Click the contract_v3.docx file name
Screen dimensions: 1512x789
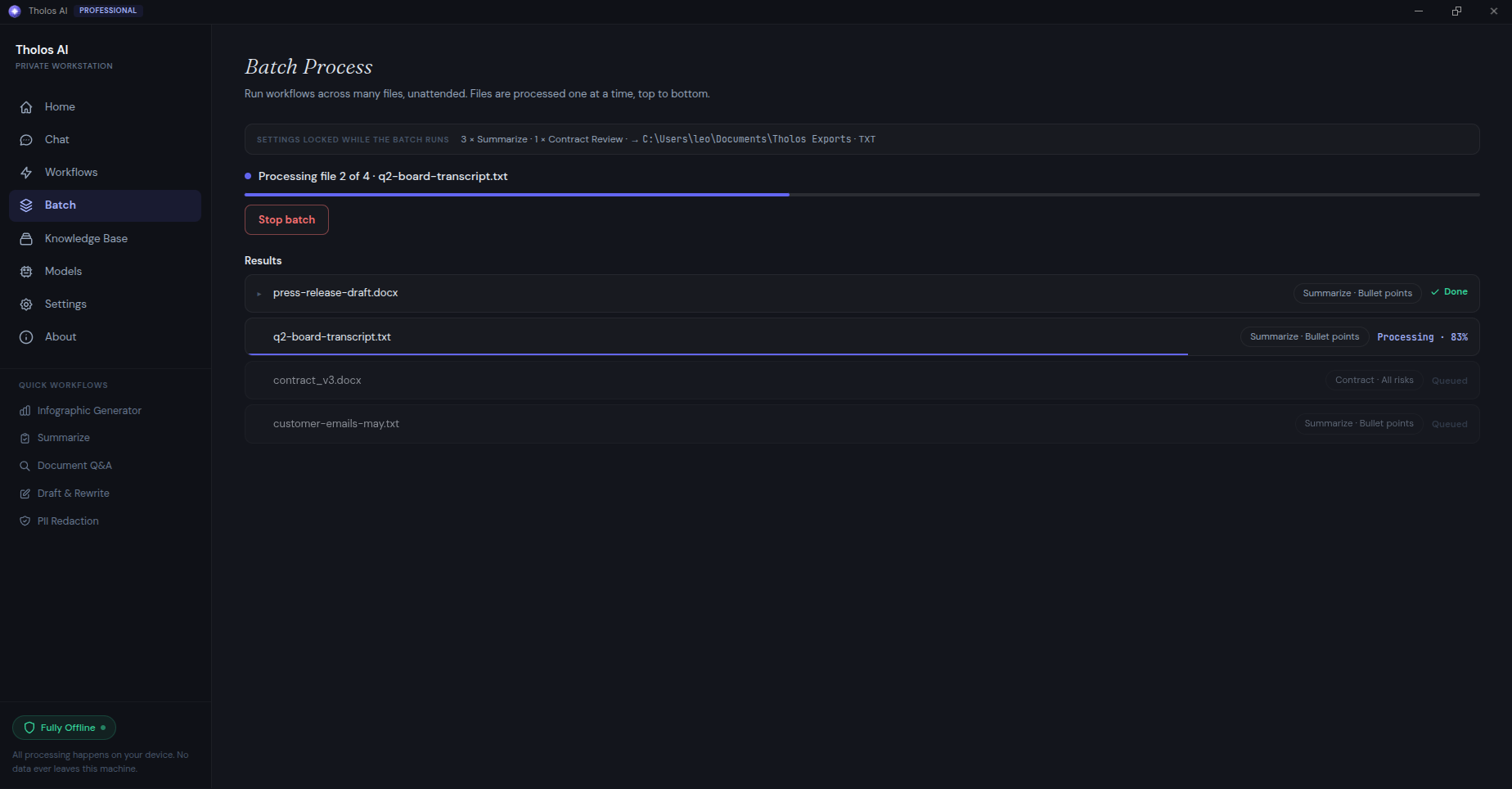click(x=317, y=381)
